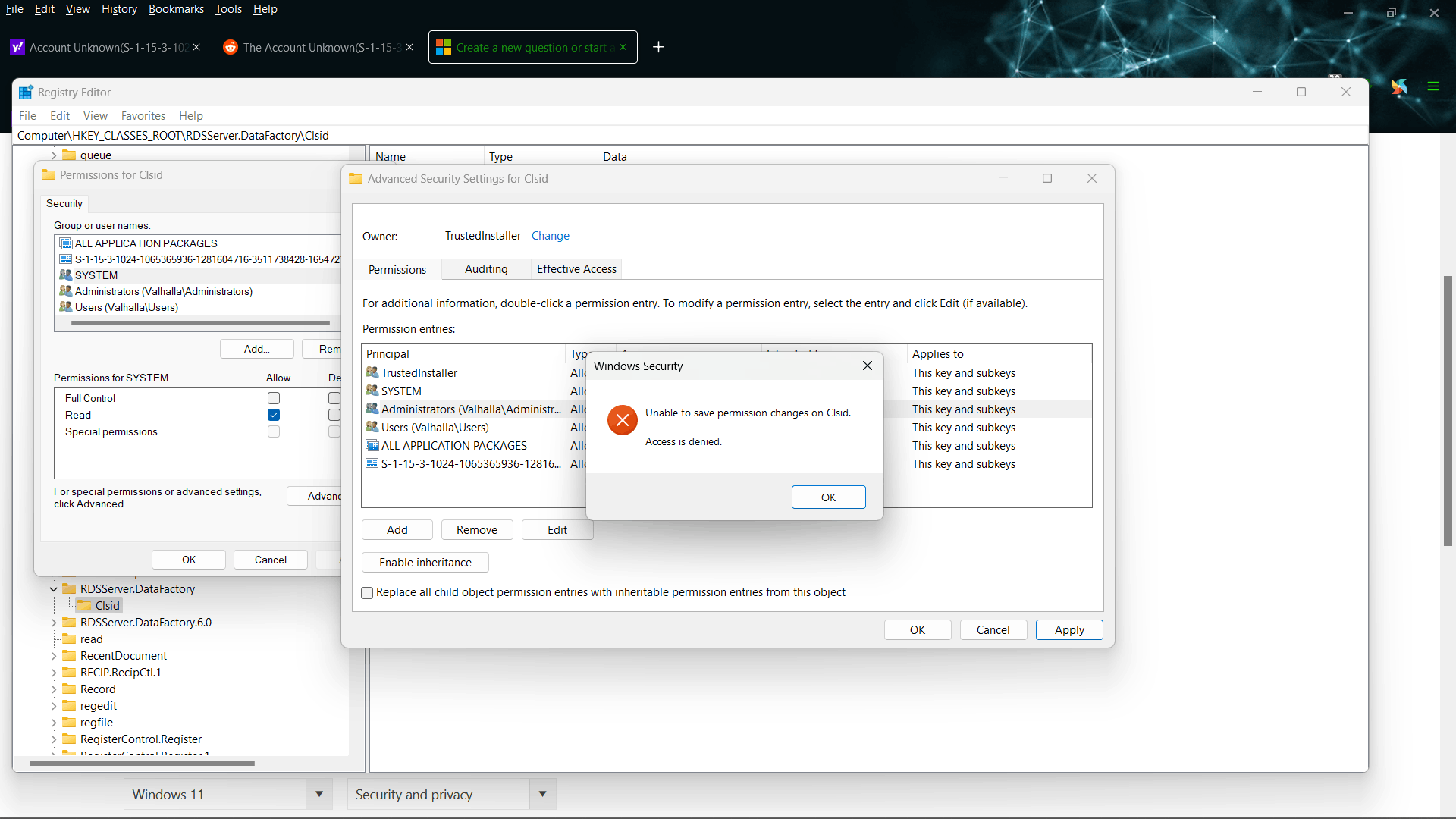1456x819 pixels.
Task: Click the Clsid folder icon in the tree
Action: tap(84, 605)
